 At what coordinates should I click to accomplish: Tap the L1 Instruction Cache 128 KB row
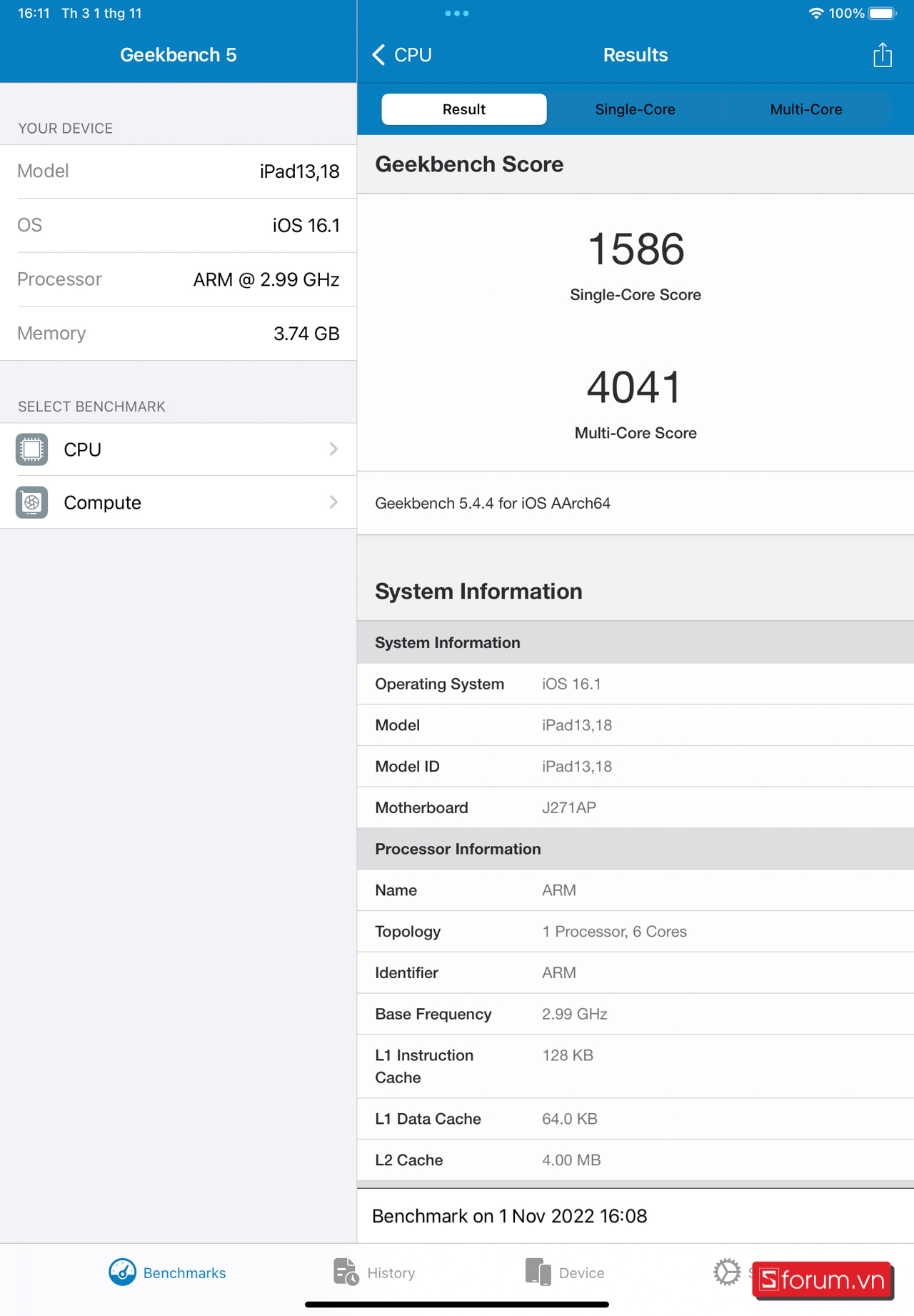coord(636,1067)
